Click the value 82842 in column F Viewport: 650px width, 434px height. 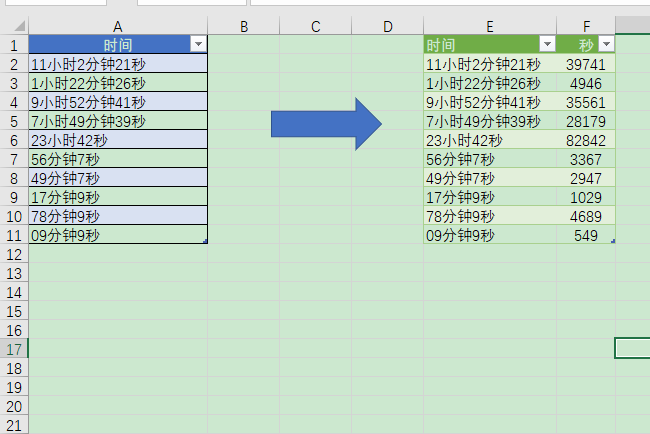tap(586, 140)
